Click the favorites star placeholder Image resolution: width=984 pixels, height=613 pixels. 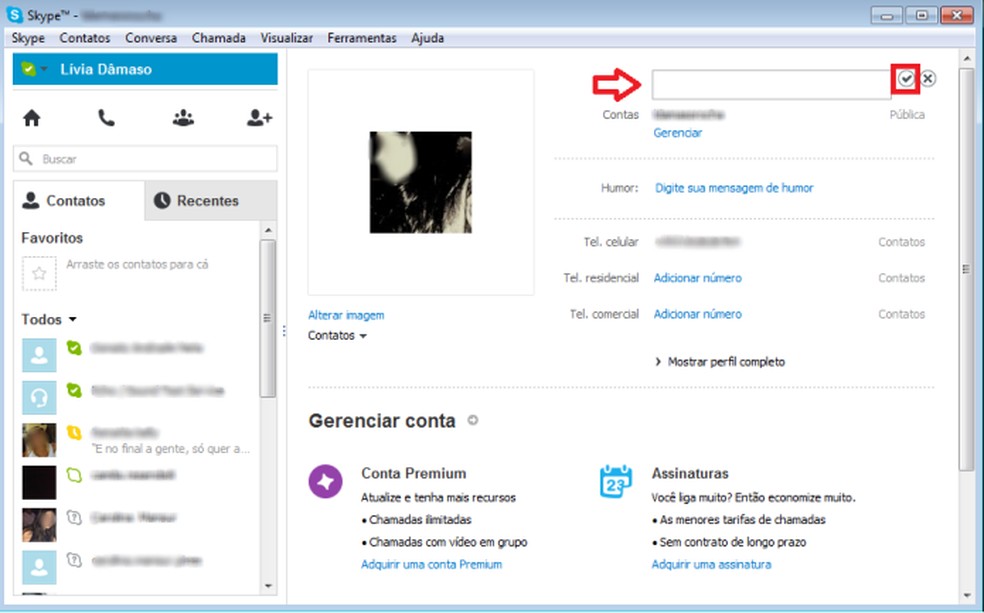[x=39, y=274]
